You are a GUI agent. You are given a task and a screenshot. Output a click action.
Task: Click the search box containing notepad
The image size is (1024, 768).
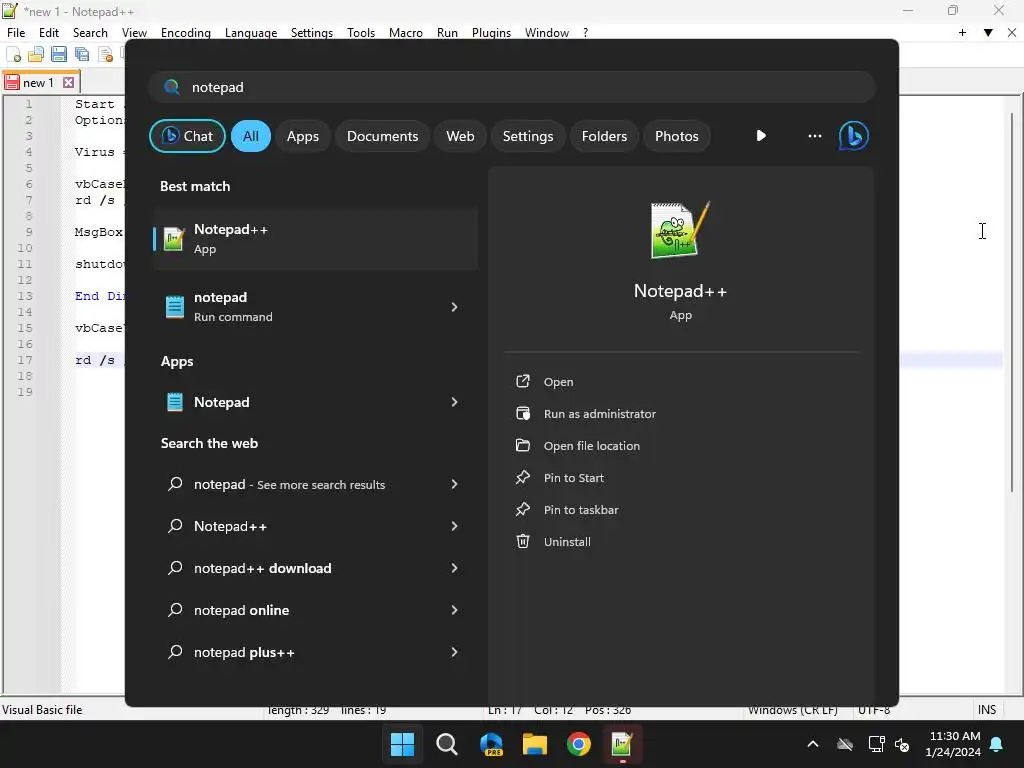(512, 87)
